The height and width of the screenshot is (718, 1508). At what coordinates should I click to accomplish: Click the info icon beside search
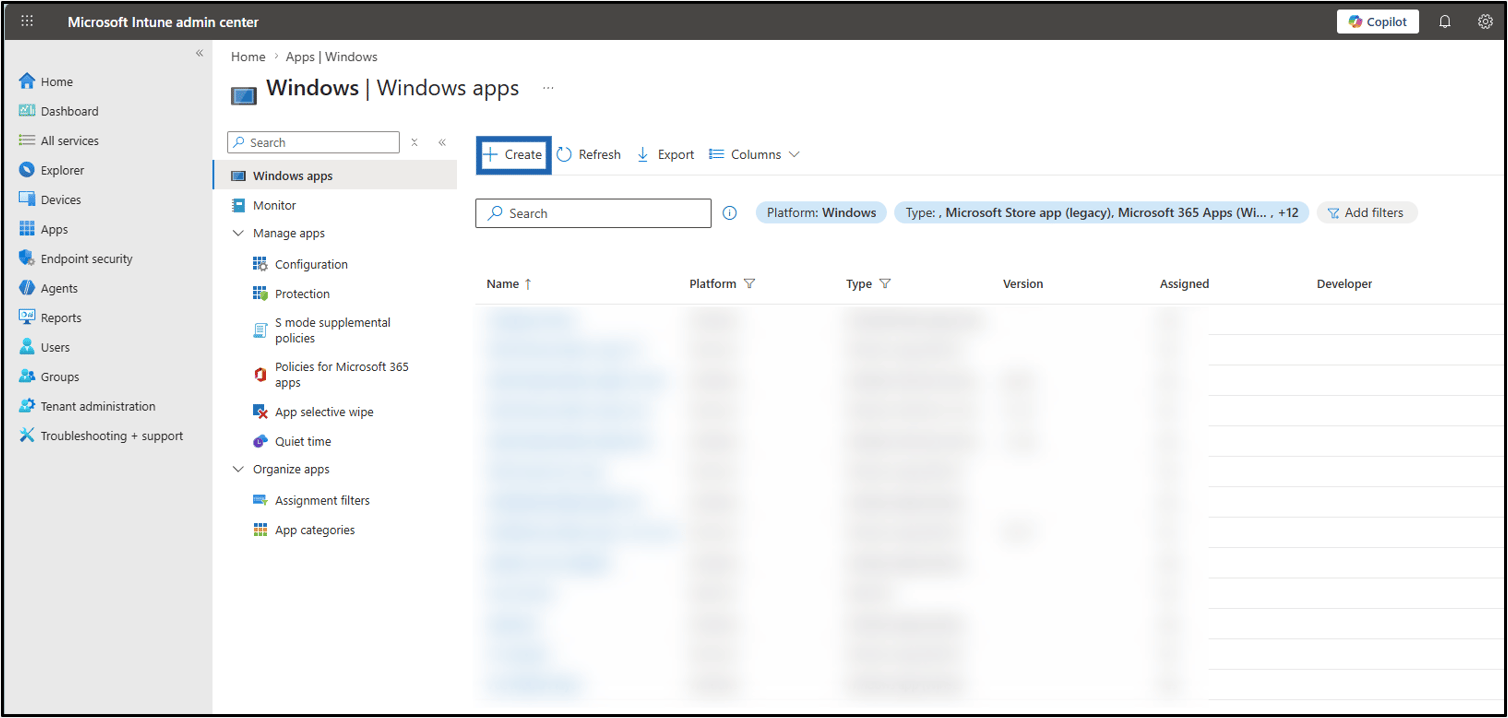click(x=730, y=213)
